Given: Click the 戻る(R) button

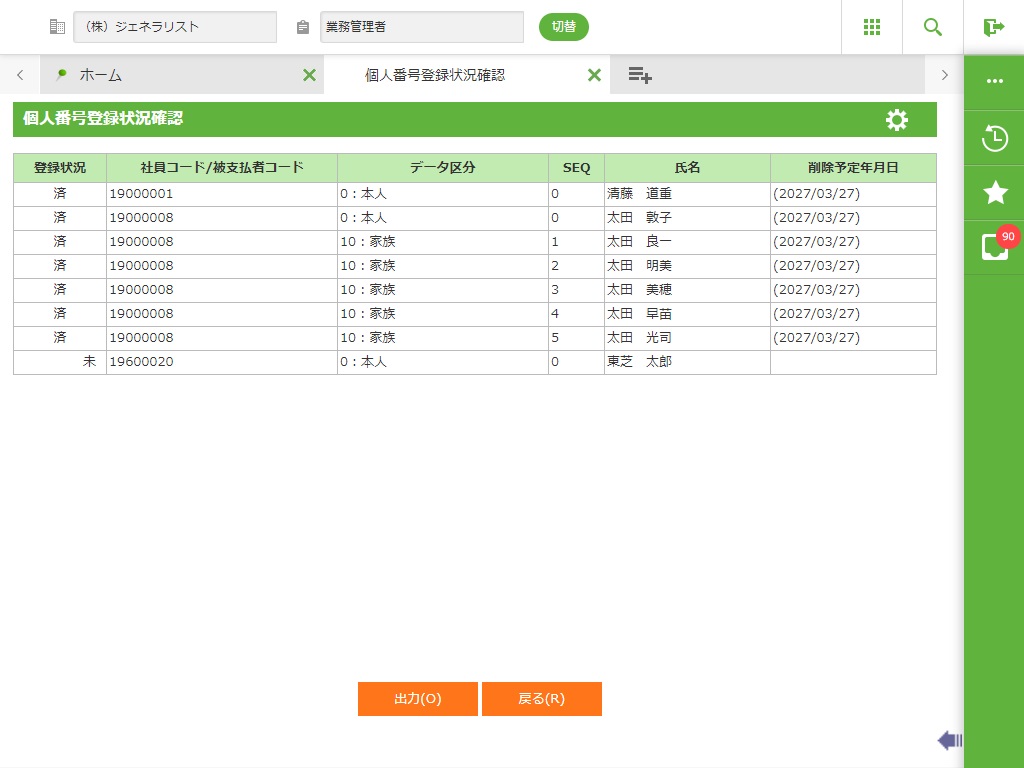Looking at the screenshot, I should (542, 699).
